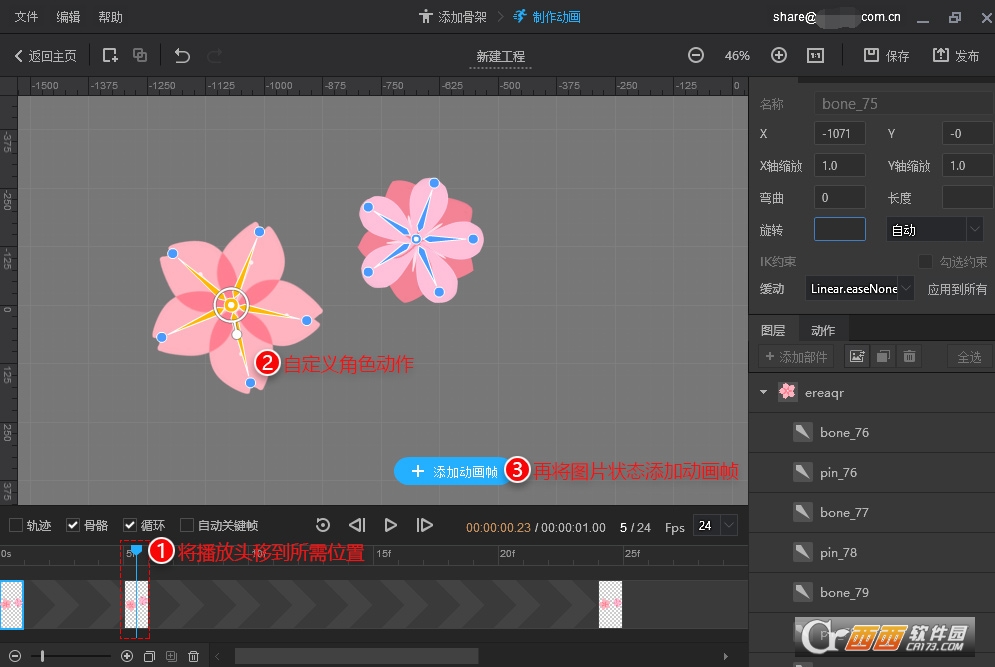Zoom out canvas with minus icon
Viewport: 995px width, 667px height.
tap(696, 56)
